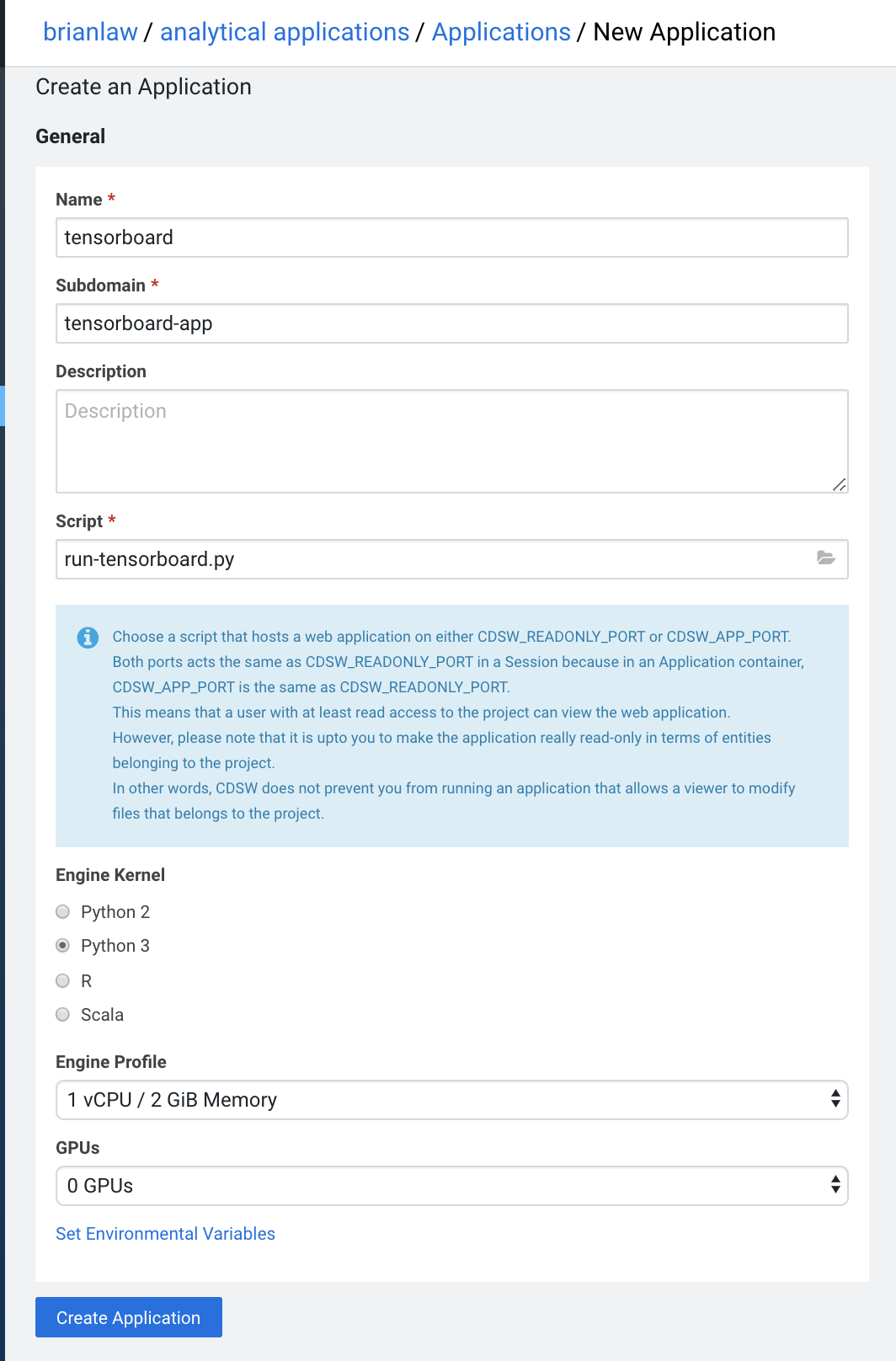896x1361 pixels.
Task: Click the folder browse icon in Script field
Action: click(825, 558)
